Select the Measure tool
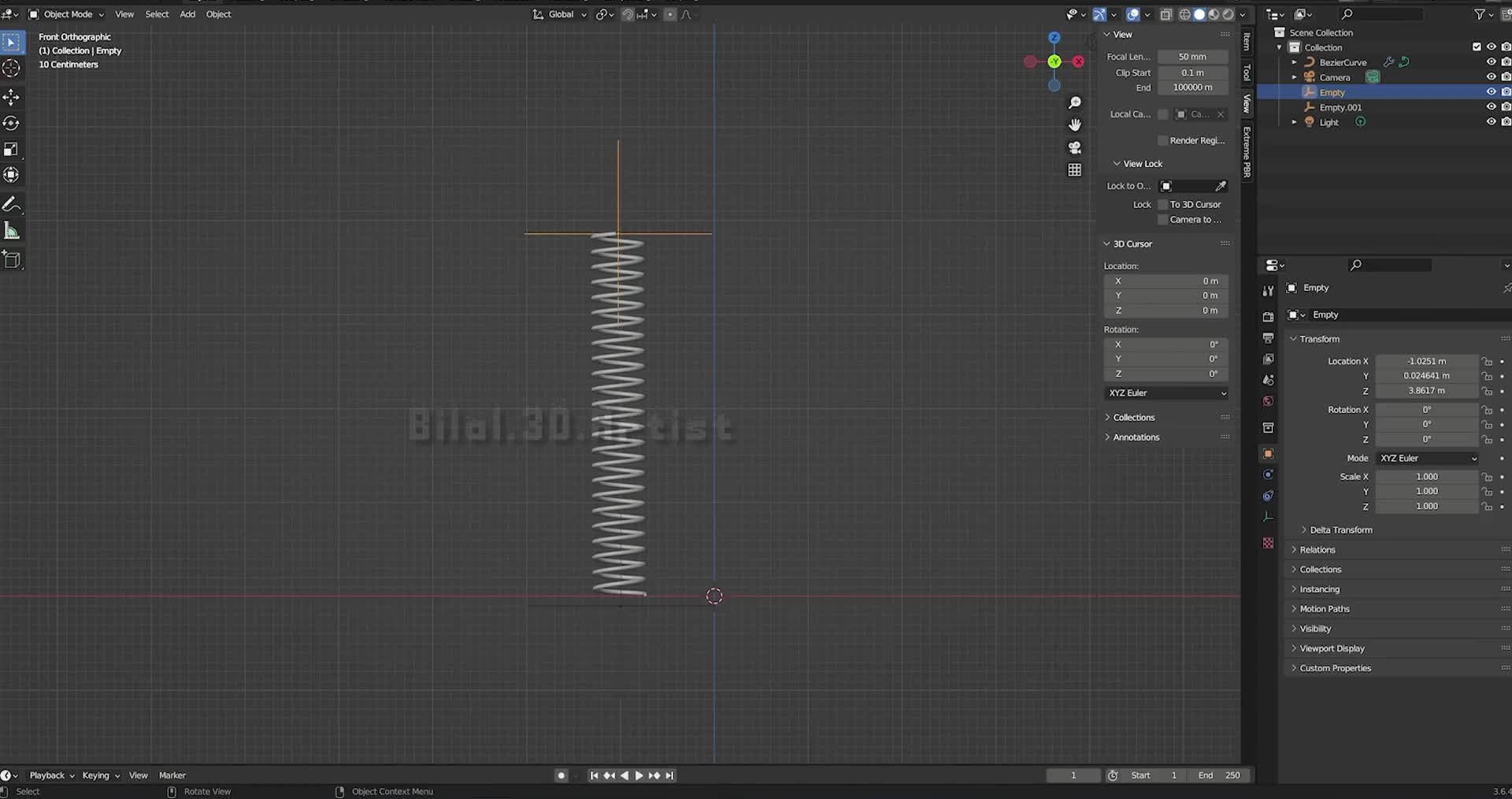Image resolution: width=1512 pixels, height=799 pixels. tap(13, 230)
